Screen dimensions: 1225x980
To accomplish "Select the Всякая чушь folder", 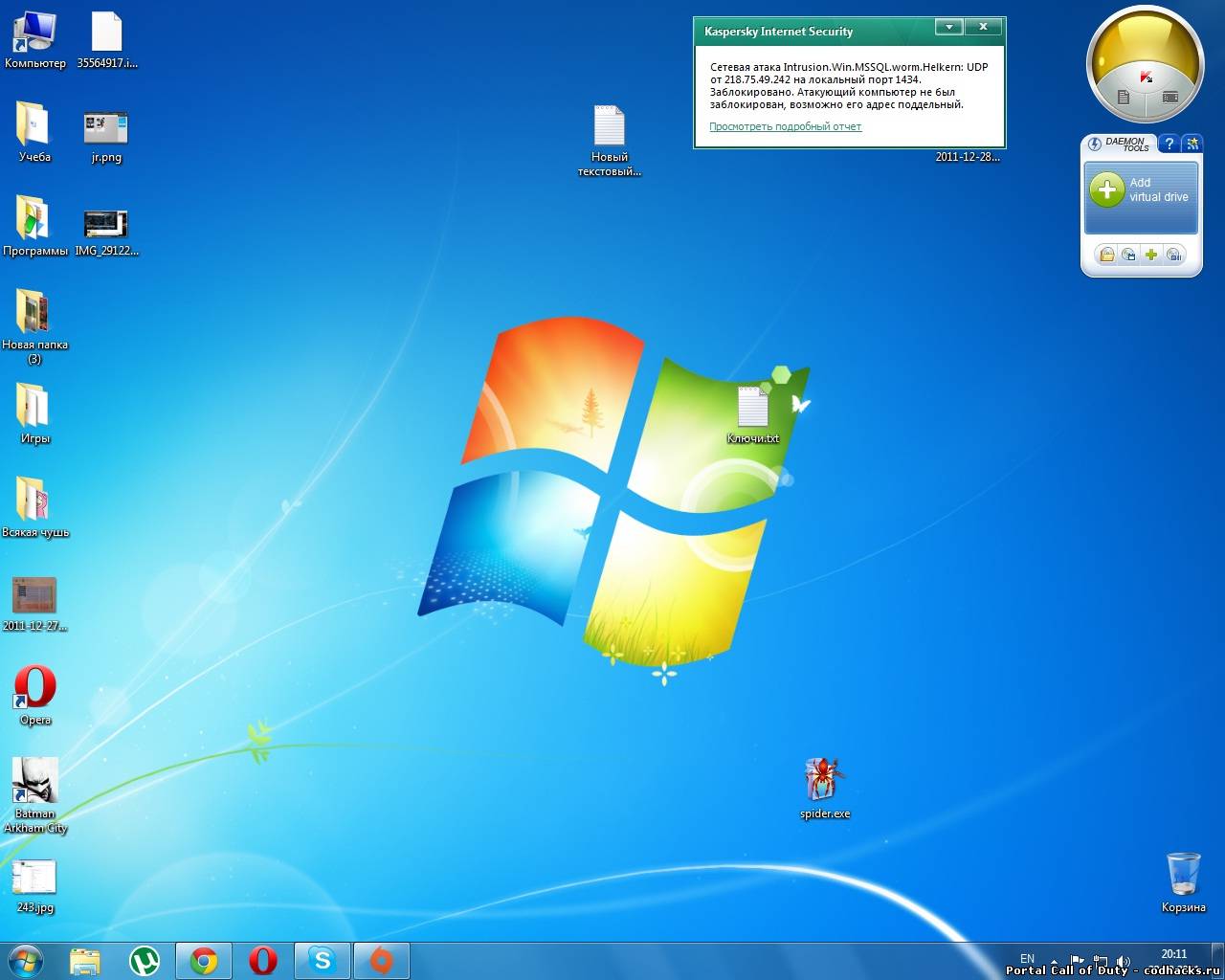I will pos(34,508).
